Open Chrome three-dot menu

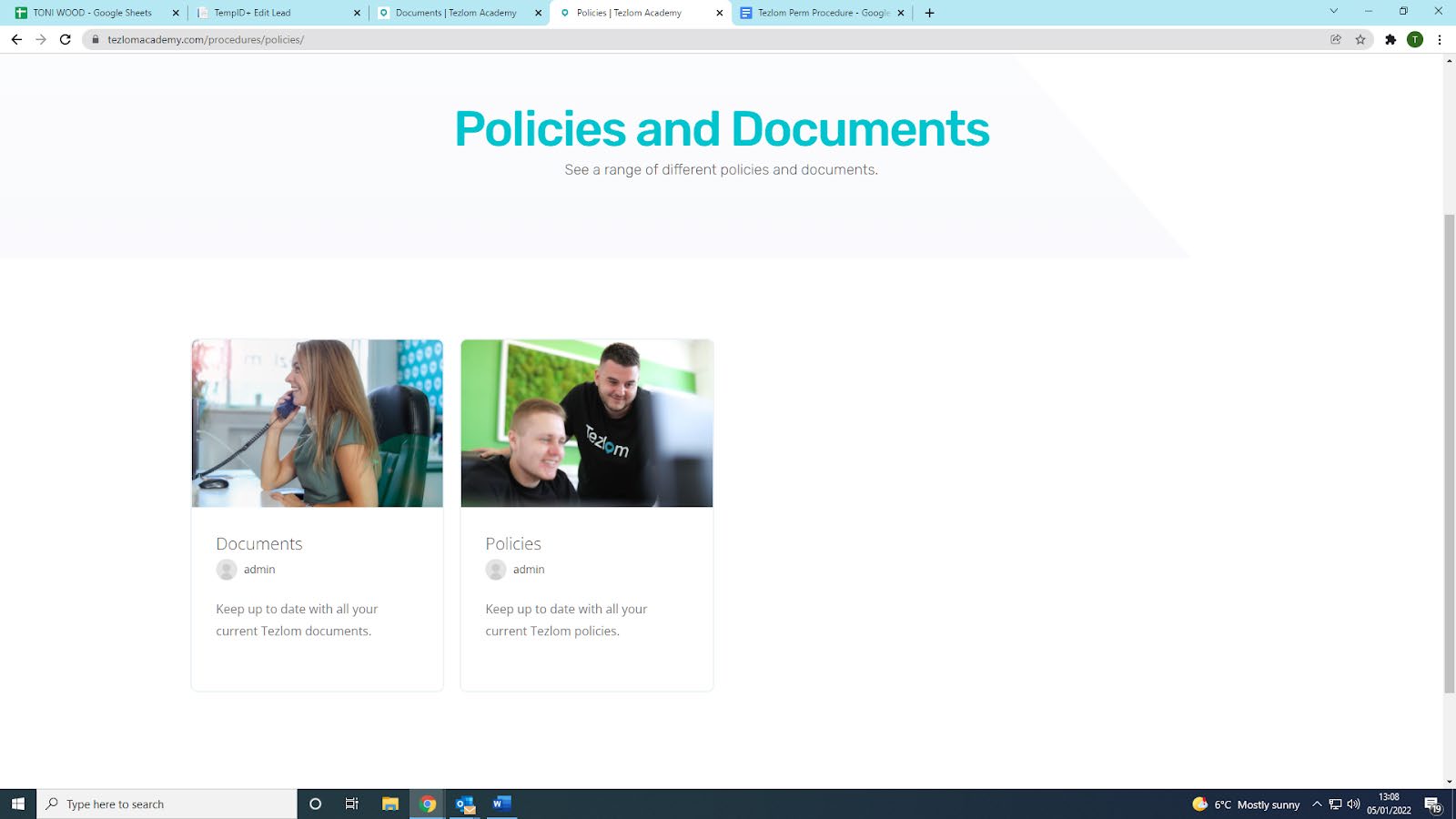coord(1440,39)
